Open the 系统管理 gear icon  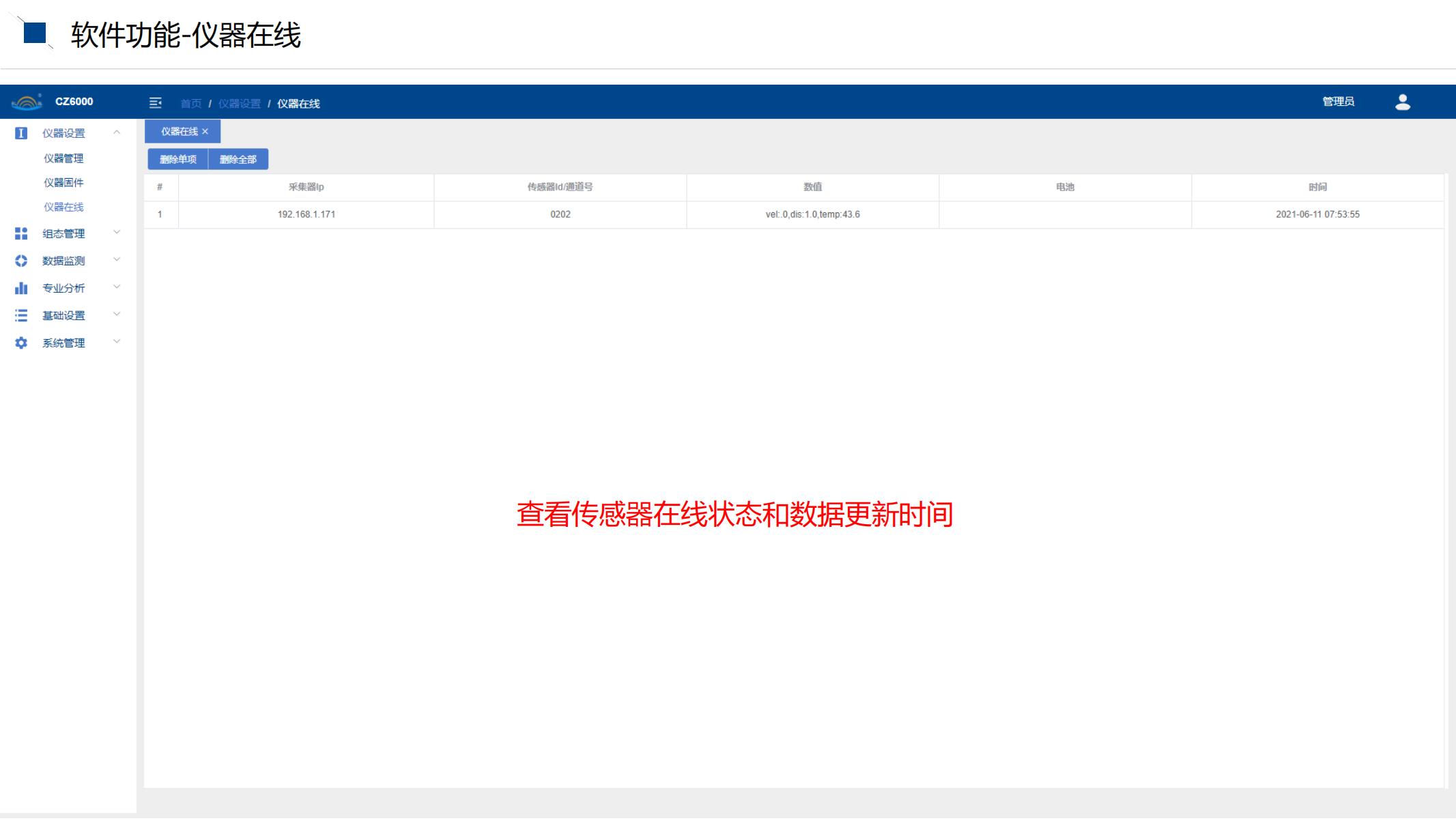coord(21,343)
